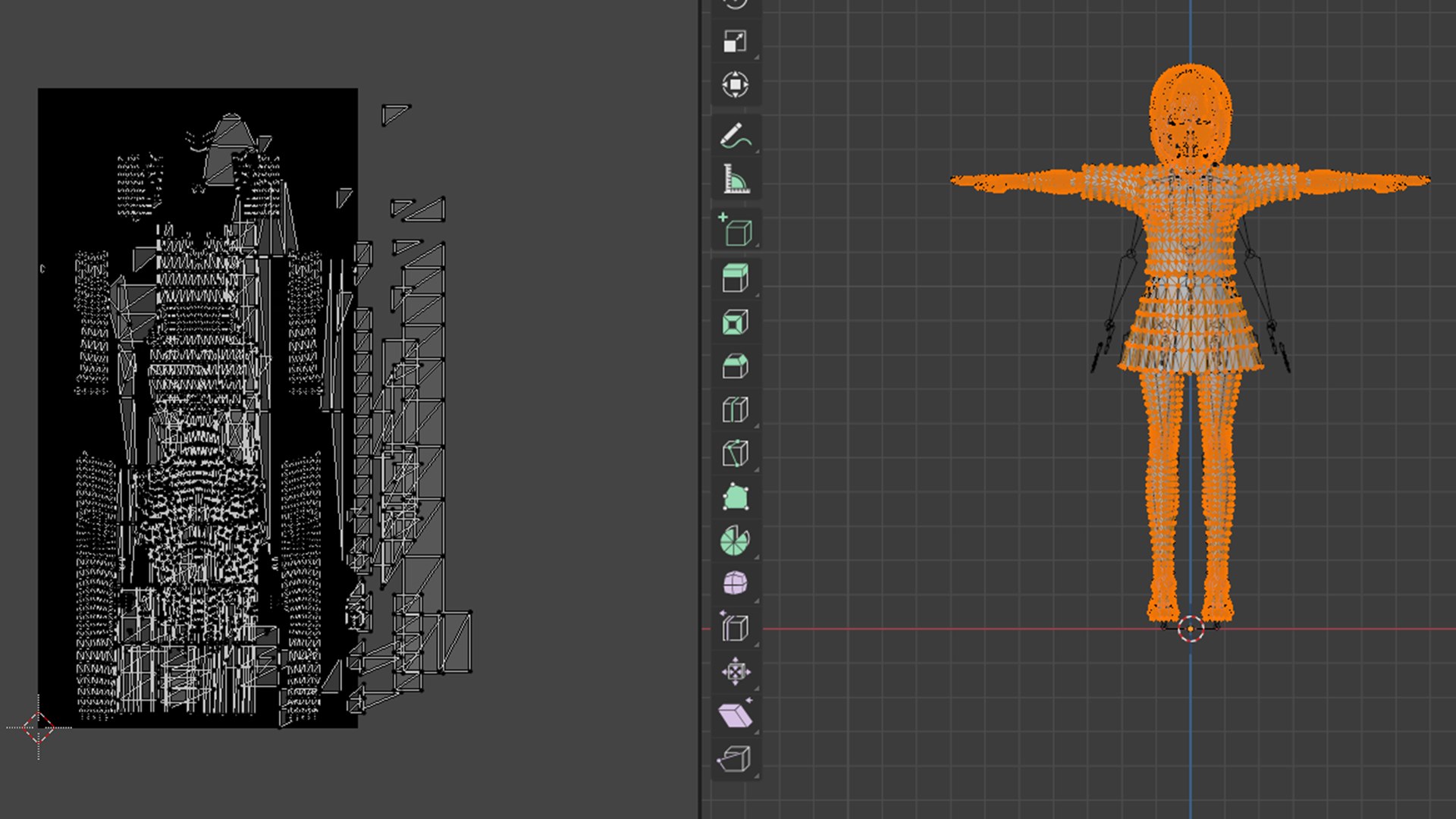
Task: Select the Transform tool
Action: [735, 84]
